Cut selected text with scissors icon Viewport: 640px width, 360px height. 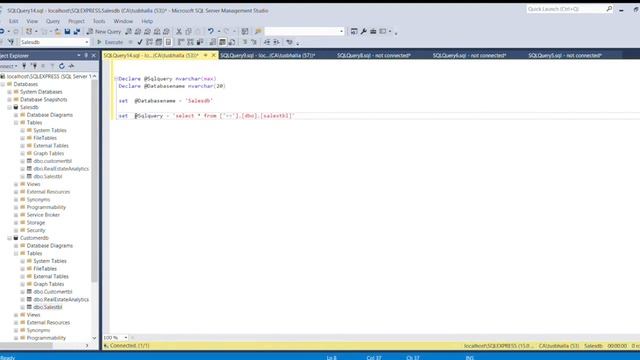(x=179, y=31)
